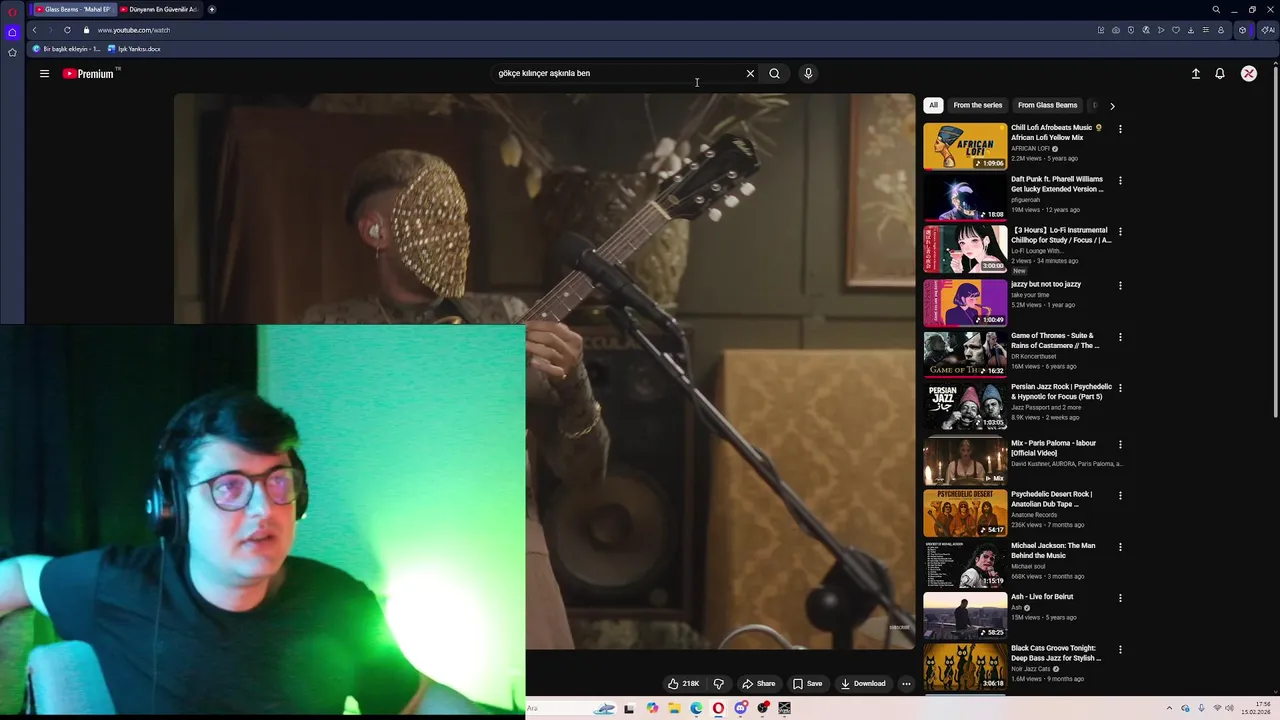Open the YouTube create/upload button
The height and width of the screenshot is (720, 1280).
(x=1195, y=73)
